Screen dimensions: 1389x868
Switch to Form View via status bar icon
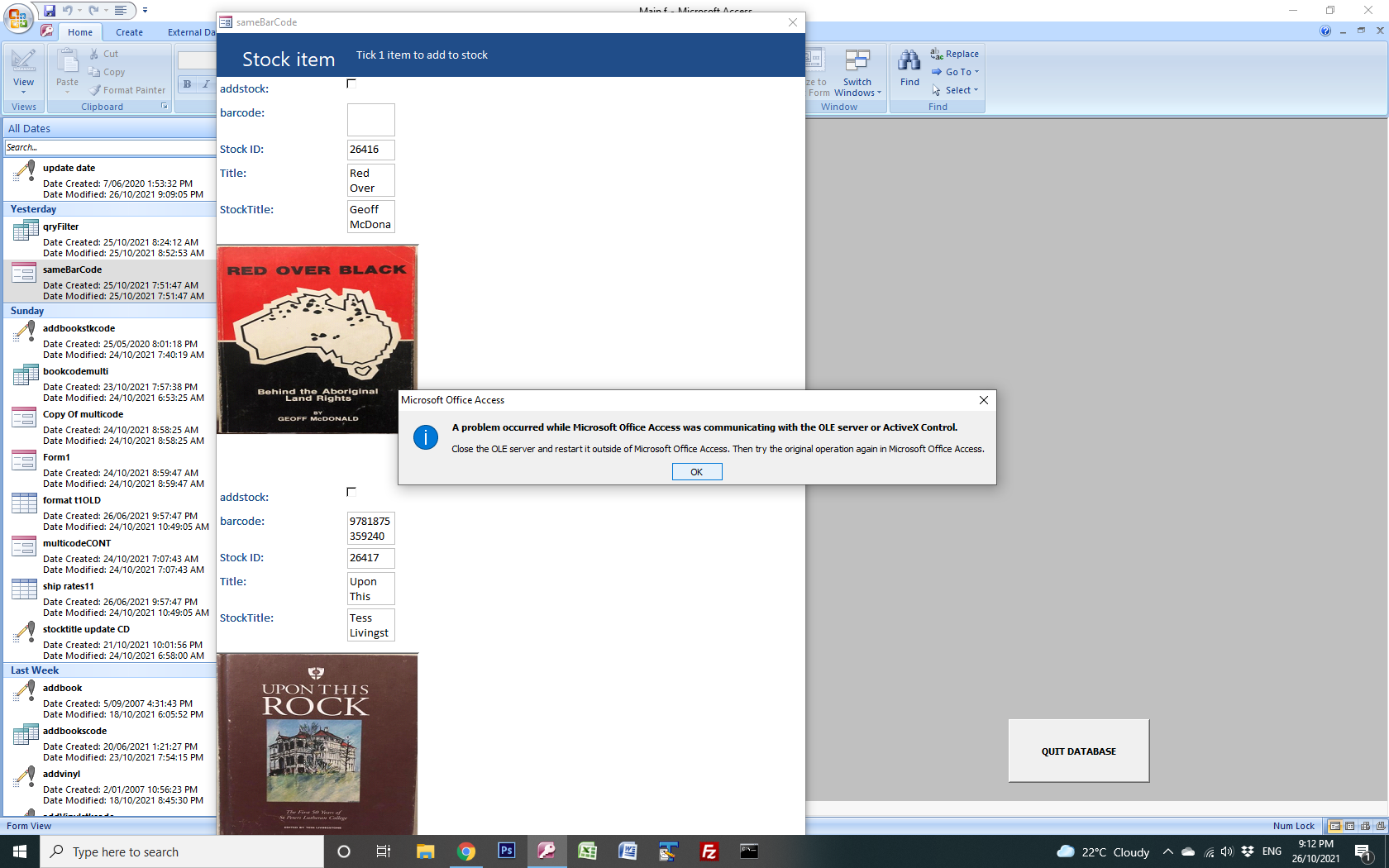1334,826
